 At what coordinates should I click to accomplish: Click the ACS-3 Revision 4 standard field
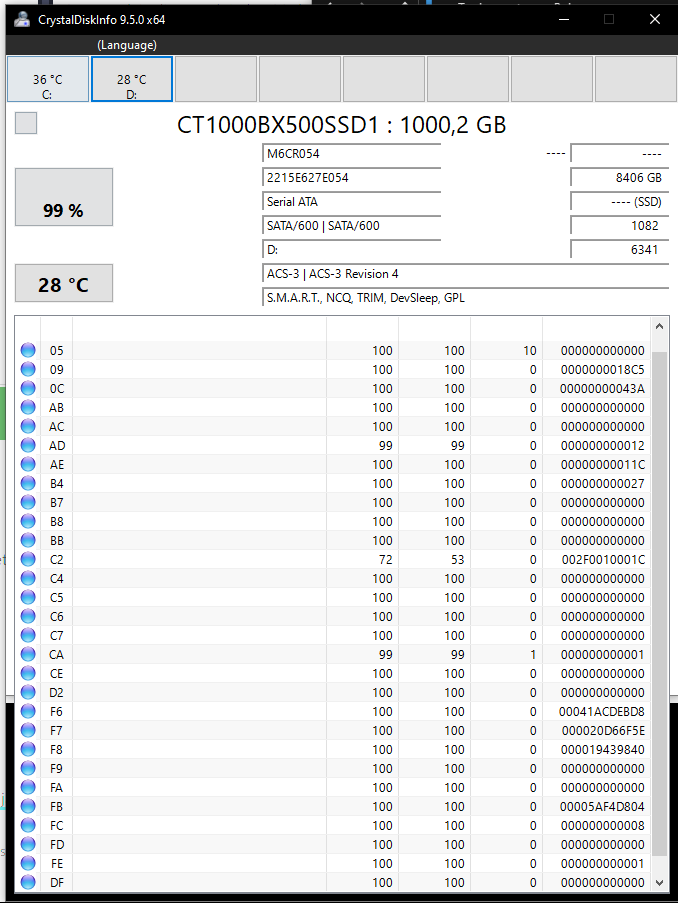click(x=465, y=274)
